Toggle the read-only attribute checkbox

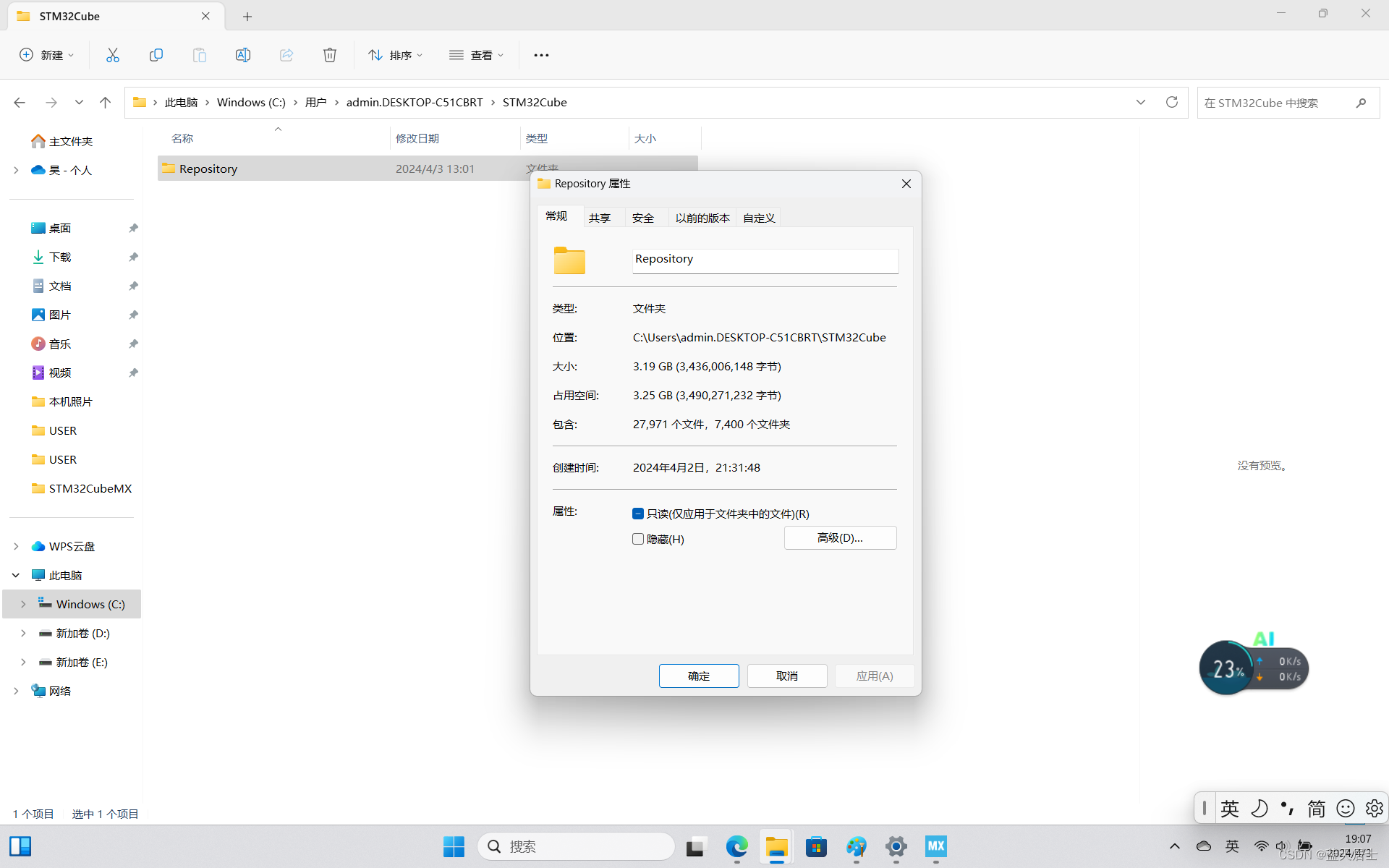pyautogui.click(x=638, y=514)
